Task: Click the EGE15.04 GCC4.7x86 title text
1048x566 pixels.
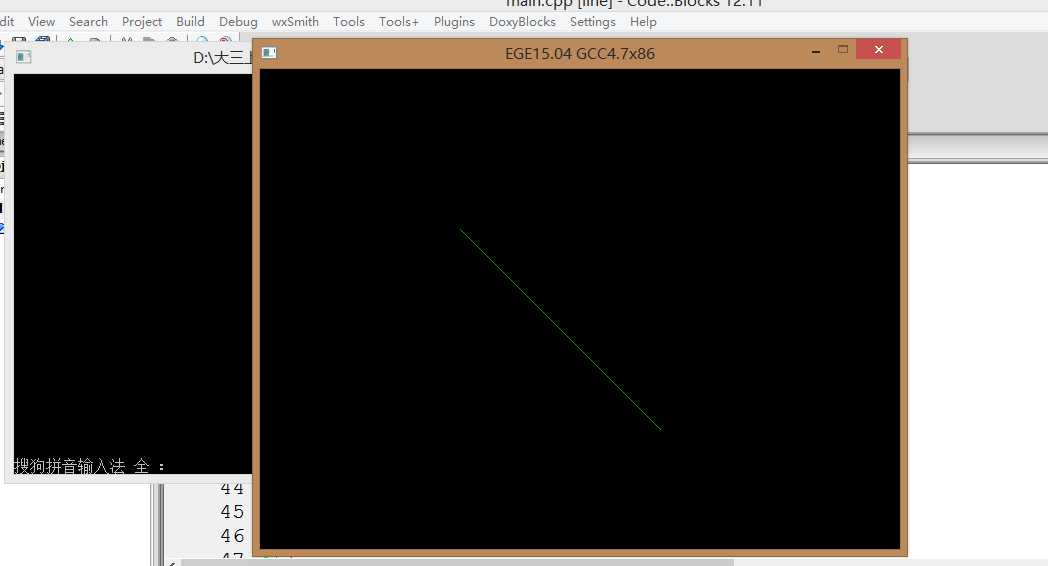Action: [579, 53]
